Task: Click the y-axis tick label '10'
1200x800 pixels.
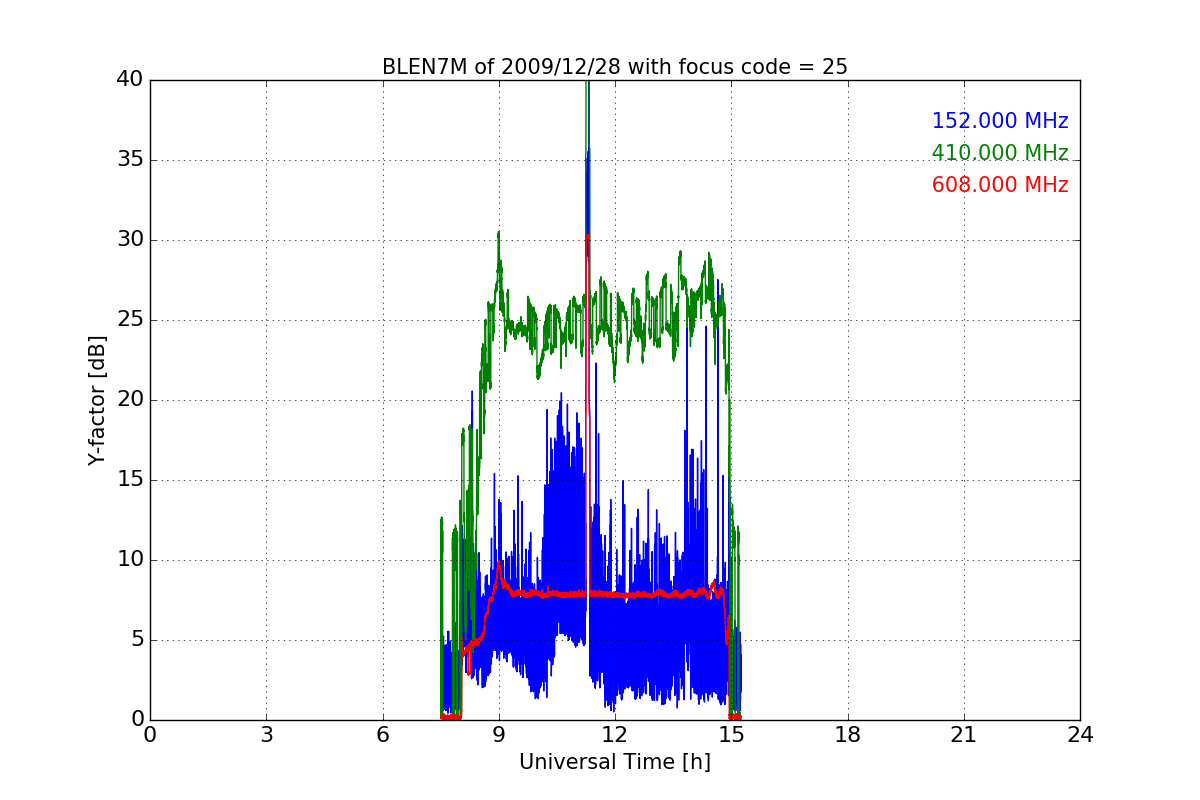Action: pyautogui.click(x=129, y=560)
